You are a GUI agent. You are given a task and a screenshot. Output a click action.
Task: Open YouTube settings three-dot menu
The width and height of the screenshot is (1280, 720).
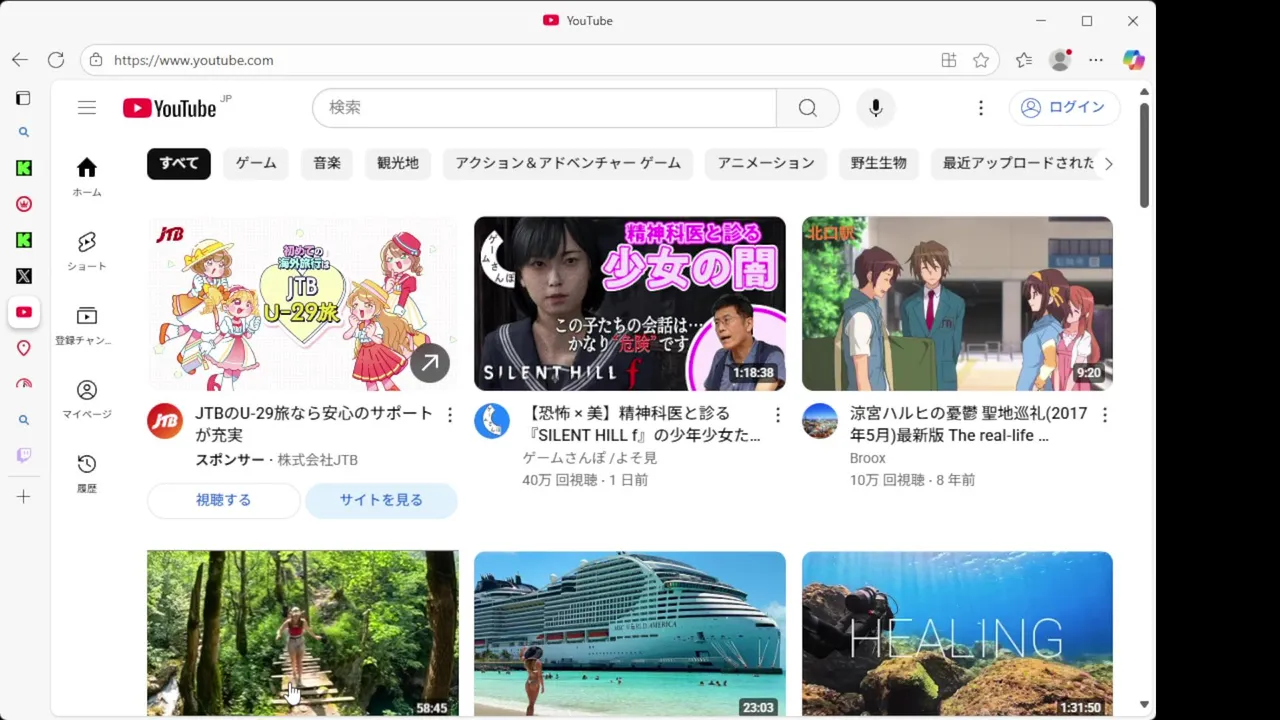(981, 108)
